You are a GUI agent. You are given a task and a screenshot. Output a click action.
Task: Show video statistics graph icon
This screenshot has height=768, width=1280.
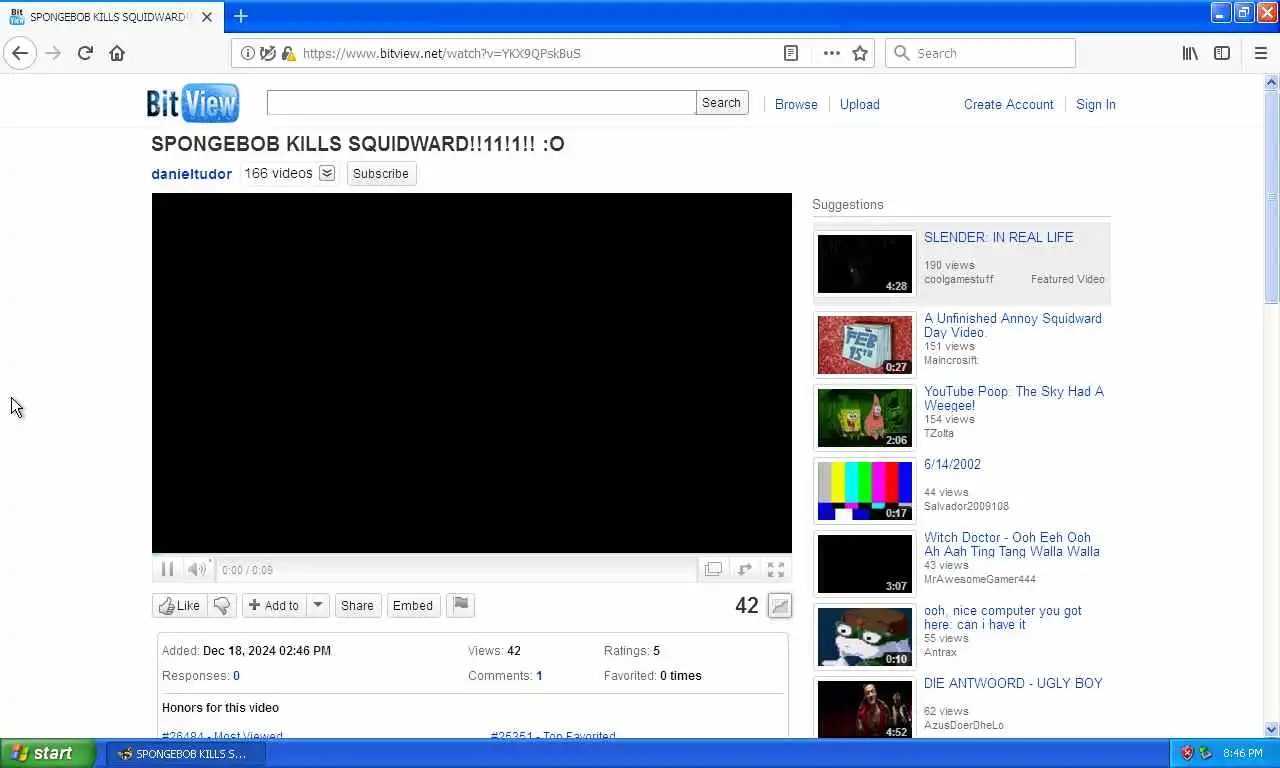[x=779, y=605]
